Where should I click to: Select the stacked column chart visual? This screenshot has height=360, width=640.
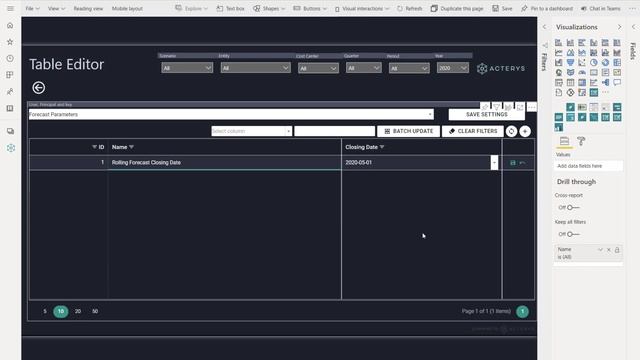(570, 42)
